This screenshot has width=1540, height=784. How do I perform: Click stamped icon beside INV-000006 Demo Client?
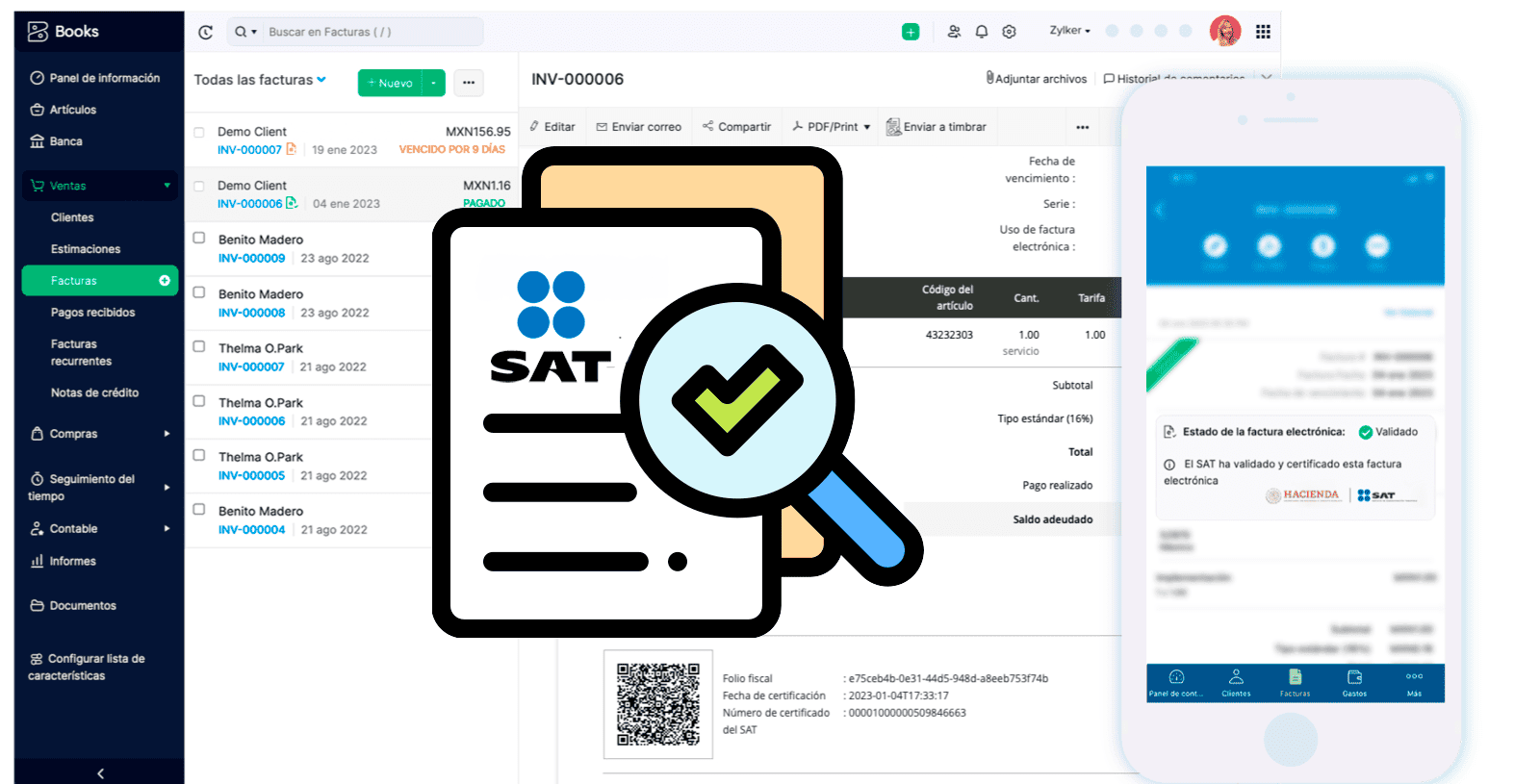292,203
